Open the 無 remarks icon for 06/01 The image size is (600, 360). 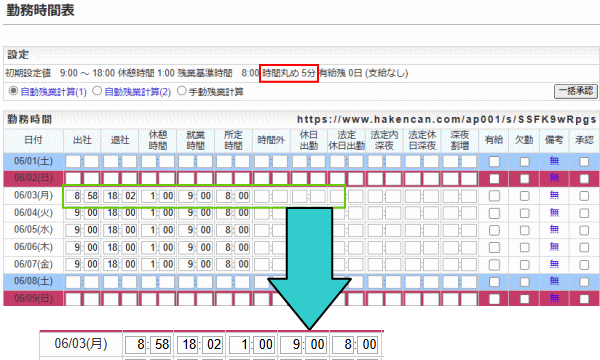(554, 161)
